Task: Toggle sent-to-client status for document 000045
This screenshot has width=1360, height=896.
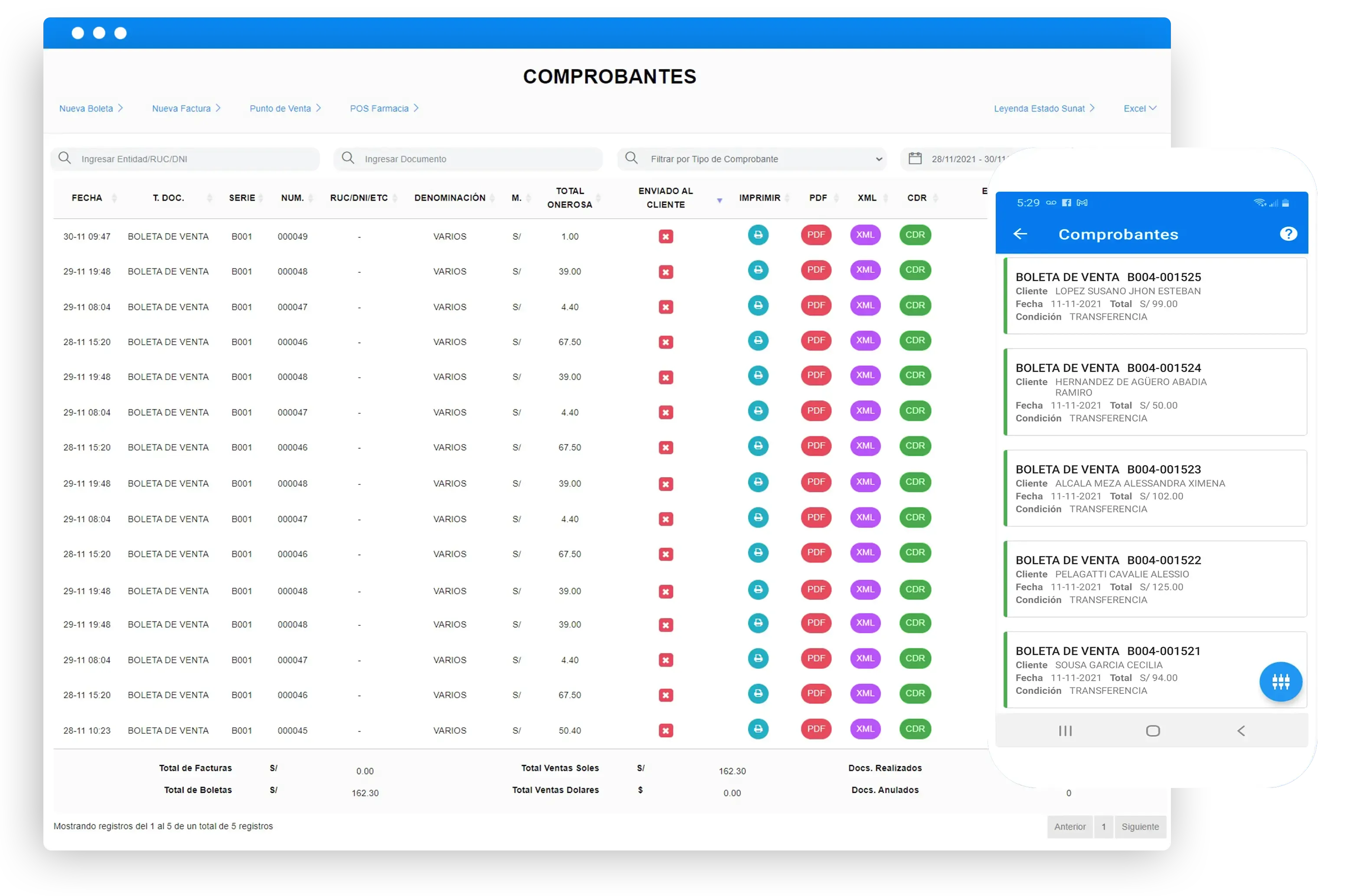Action: pos(665,730)
